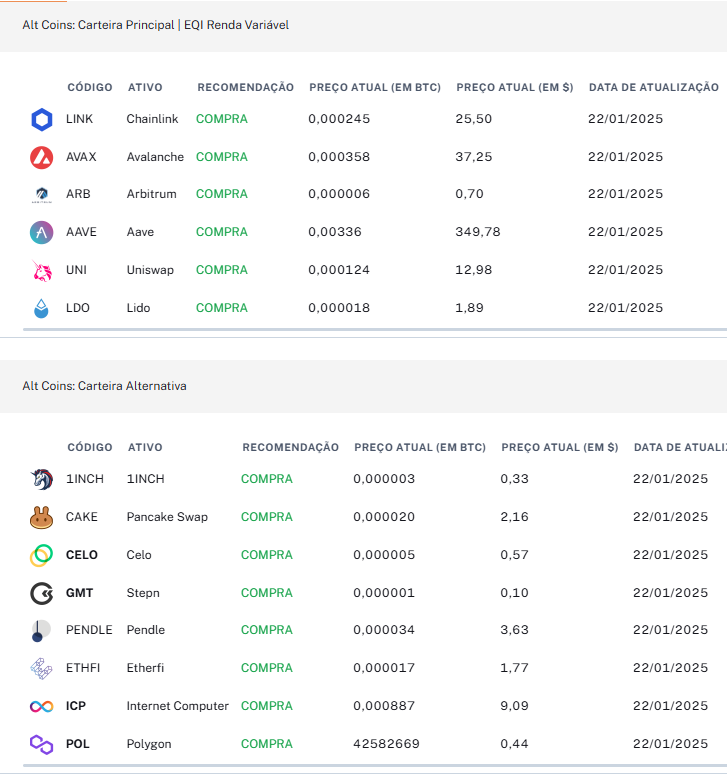Click the date in the ETHFI row
This screenshot has width=727, height=775.
coord(671,668)
